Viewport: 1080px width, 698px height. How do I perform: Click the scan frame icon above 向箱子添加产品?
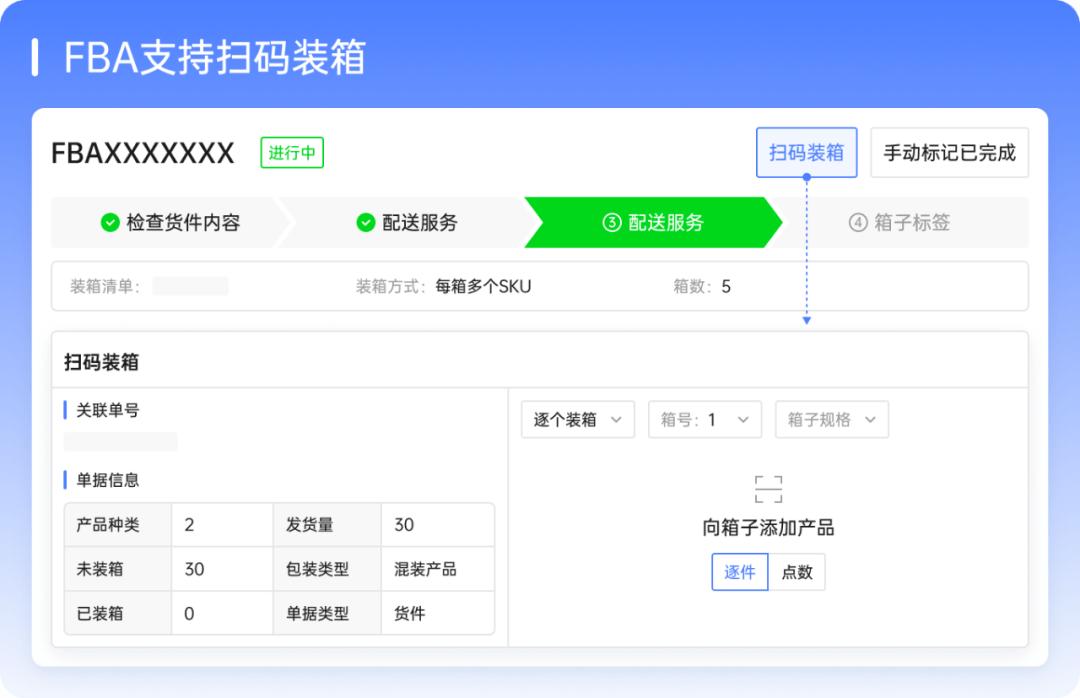click(x=768, y=489)
